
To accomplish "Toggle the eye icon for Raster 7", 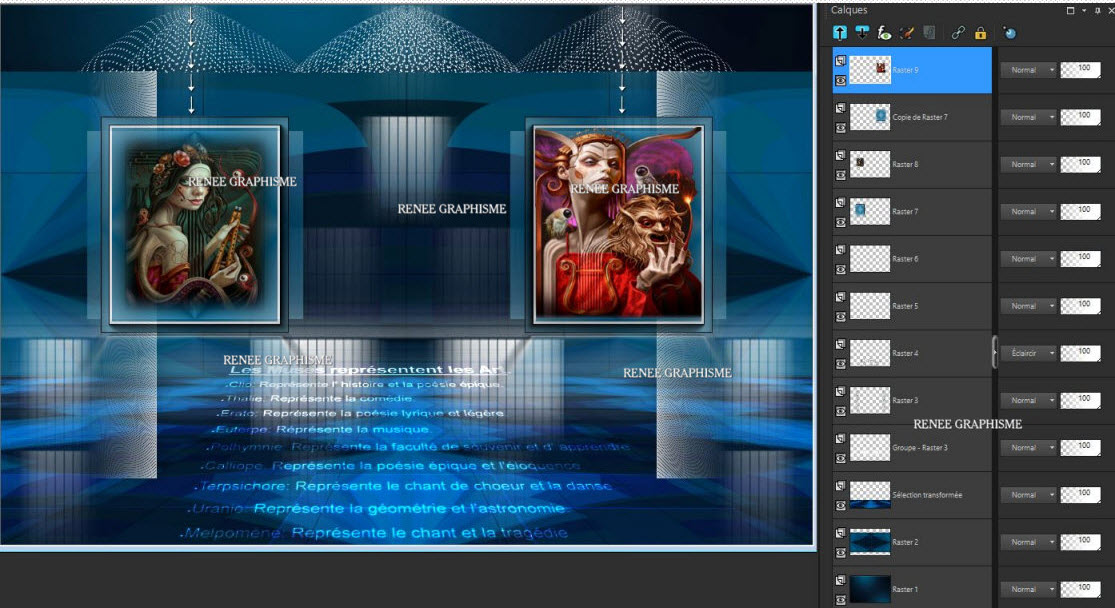I will coord(841,222).
